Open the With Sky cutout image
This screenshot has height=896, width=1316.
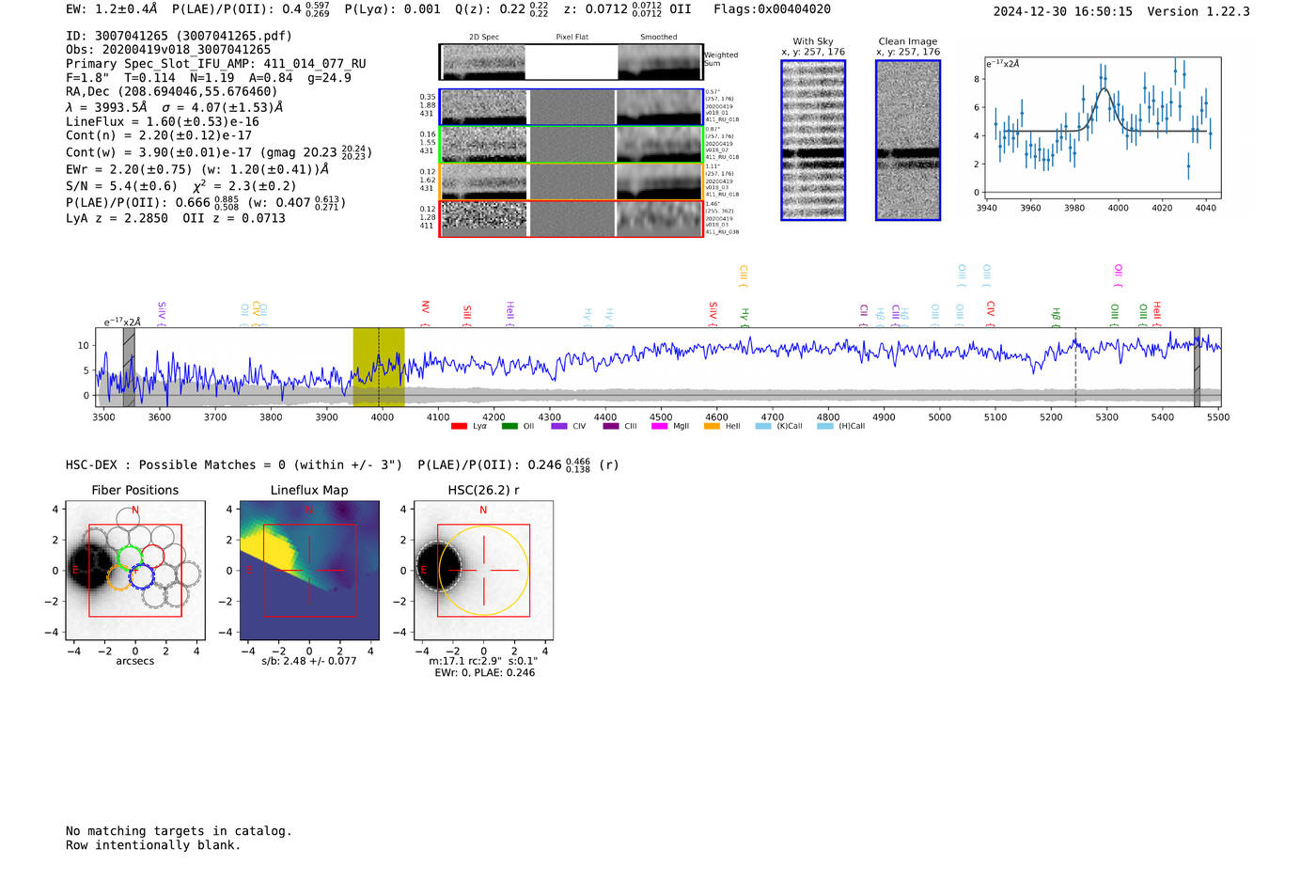[x=813, y=140]
